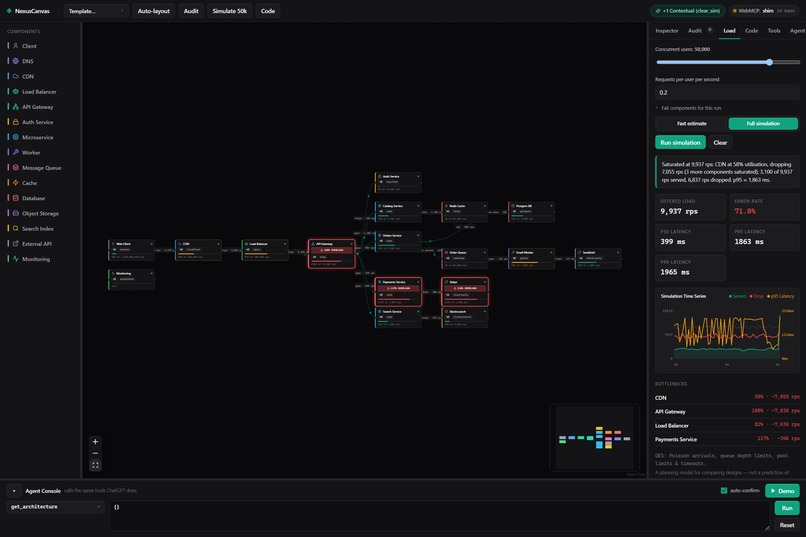Switch to the Code panel tab
Screen dimensions: 806x537
tap(751, 31)
